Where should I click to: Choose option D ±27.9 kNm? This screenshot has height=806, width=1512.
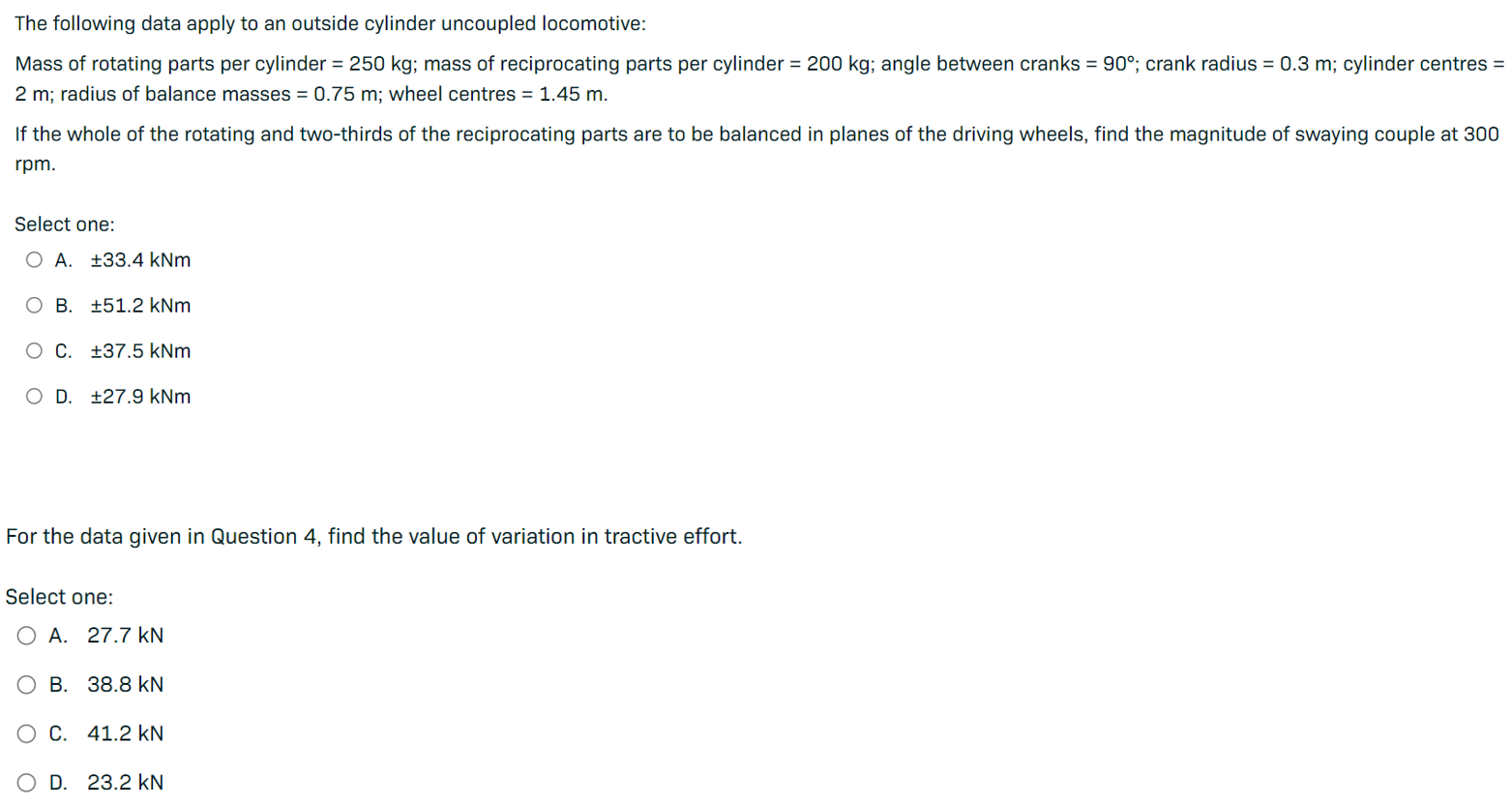pyautogui.click(x=33, y=397)
